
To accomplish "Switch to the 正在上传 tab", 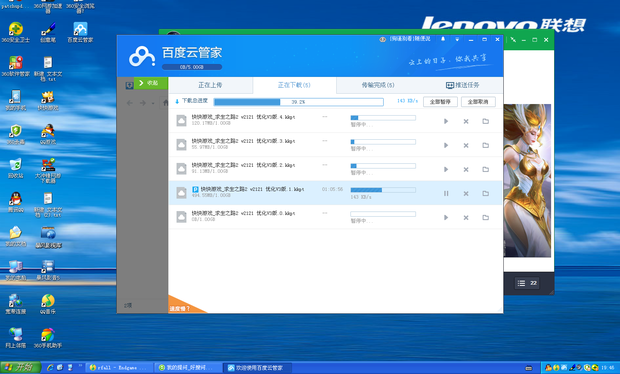I will [210, 85].
